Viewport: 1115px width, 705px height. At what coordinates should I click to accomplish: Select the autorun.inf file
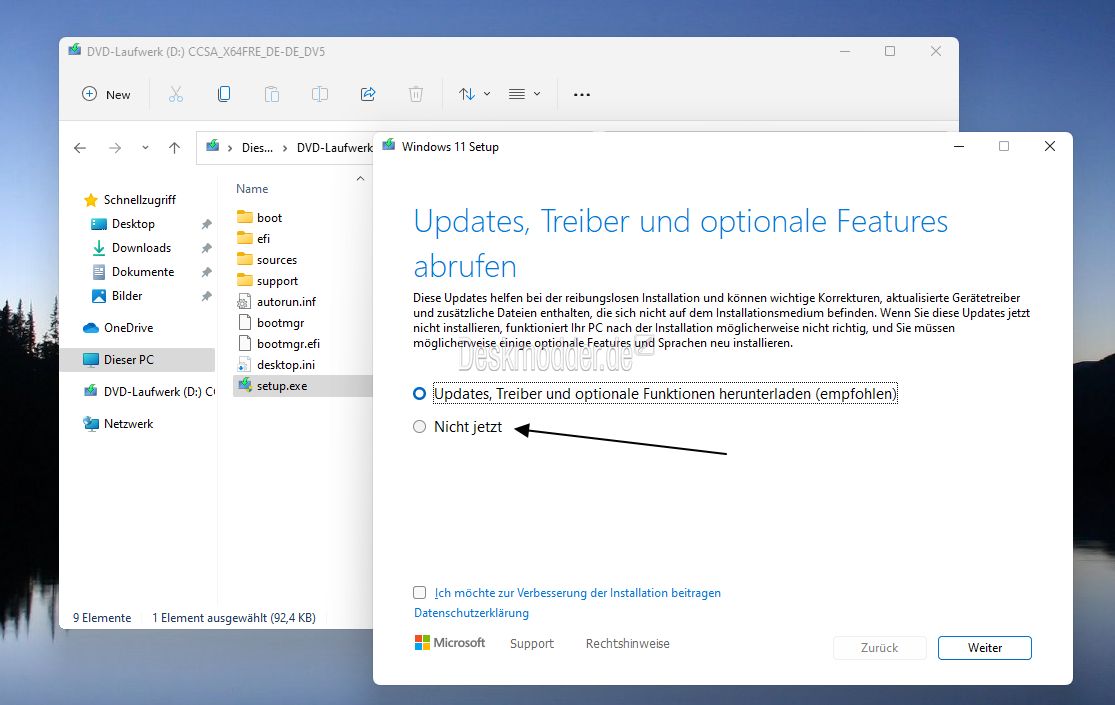coord(286,302)
